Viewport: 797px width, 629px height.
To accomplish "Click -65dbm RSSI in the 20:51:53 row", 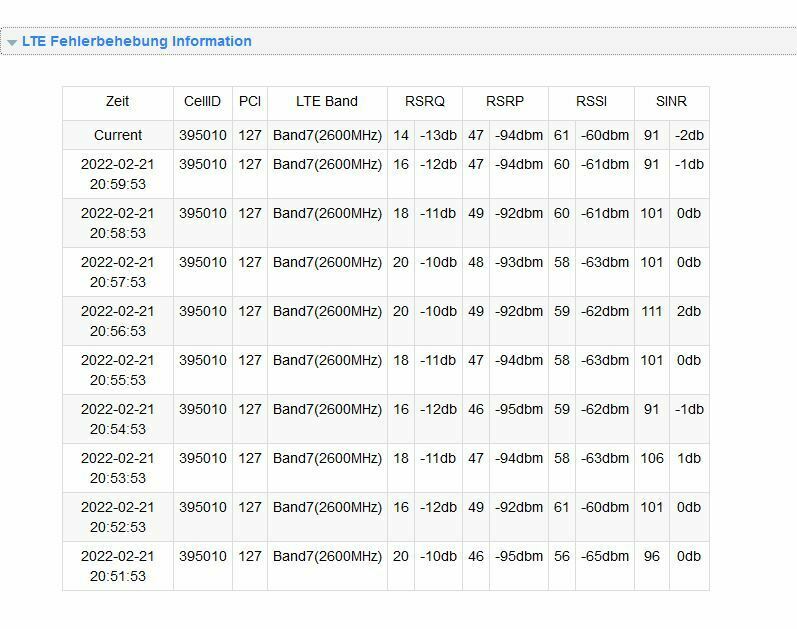I will pos(605,556).
